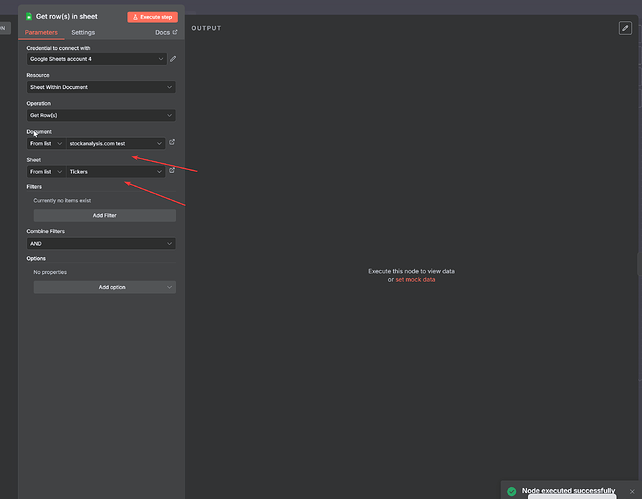
Task: Click the Currently no items exist text
Action: point(62,201)
